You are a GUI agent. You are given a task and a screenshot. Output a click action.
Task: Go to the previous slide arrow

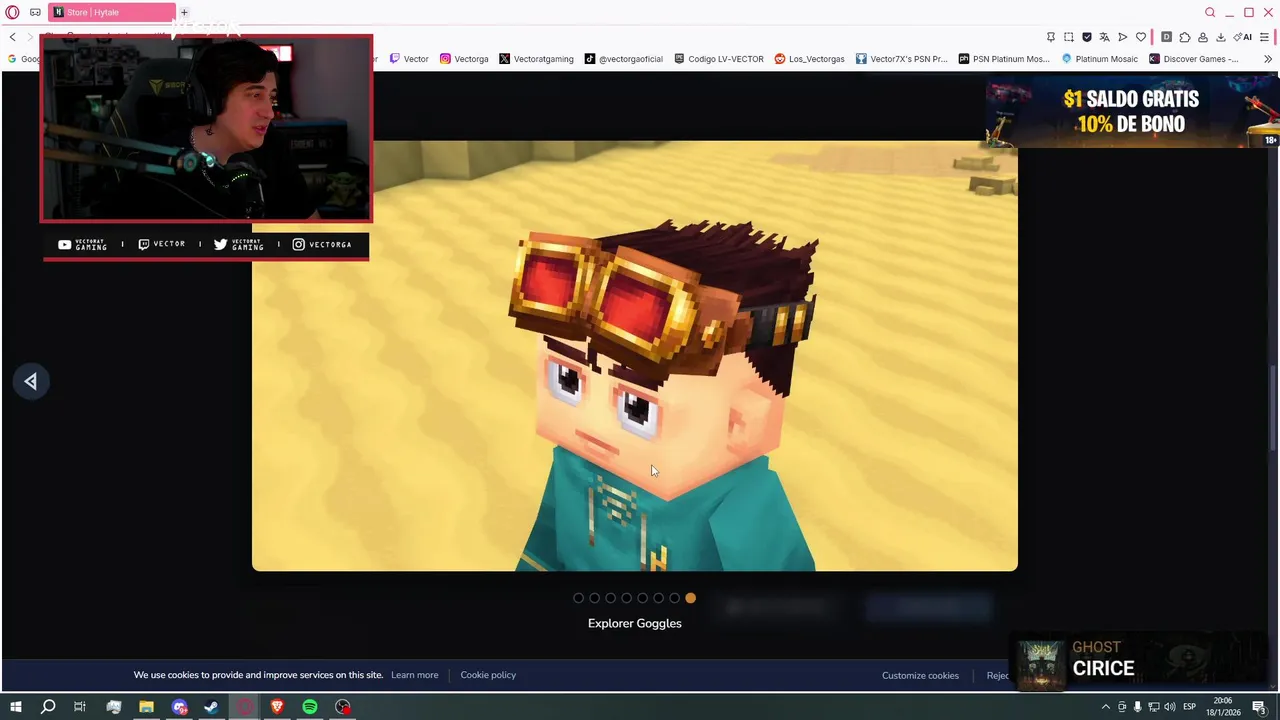[x=31, y=381]
